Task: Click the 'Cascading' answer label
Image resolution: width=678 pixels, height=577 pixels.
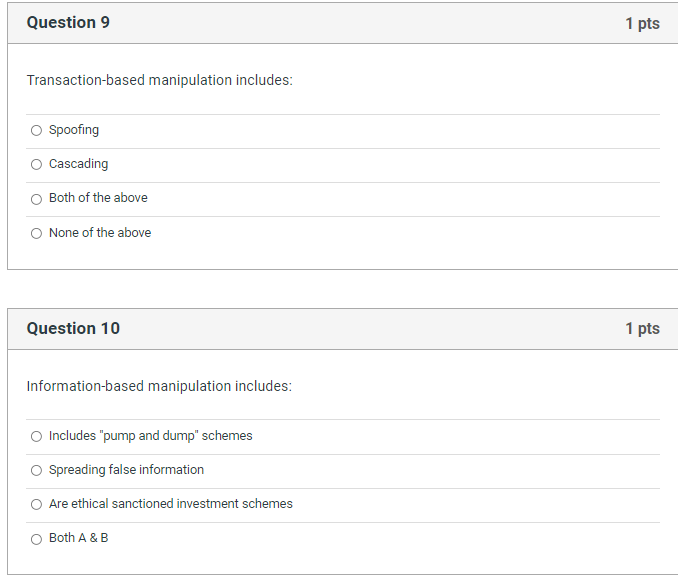Action: (79, 164)
